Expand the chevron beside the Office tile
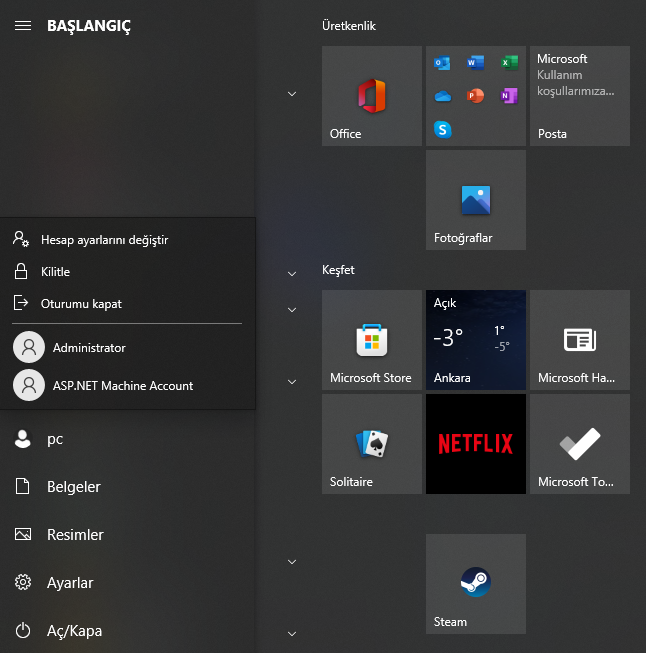 tap(292, 94)
